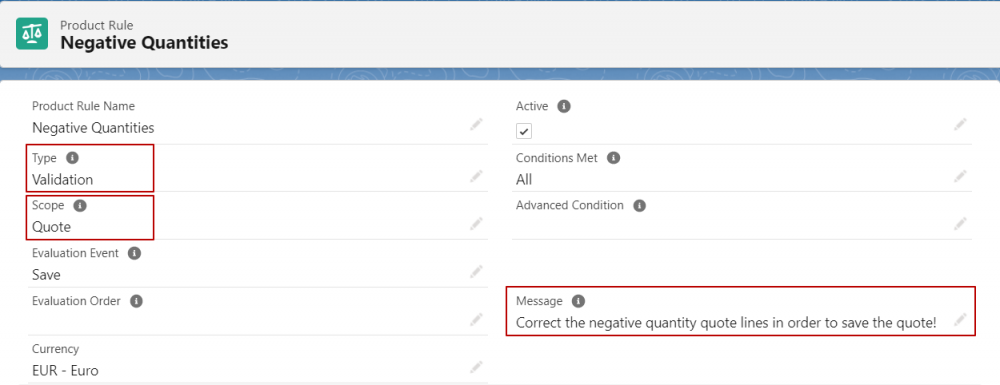Open the info tooltip next to Scope

click(80, 205)
